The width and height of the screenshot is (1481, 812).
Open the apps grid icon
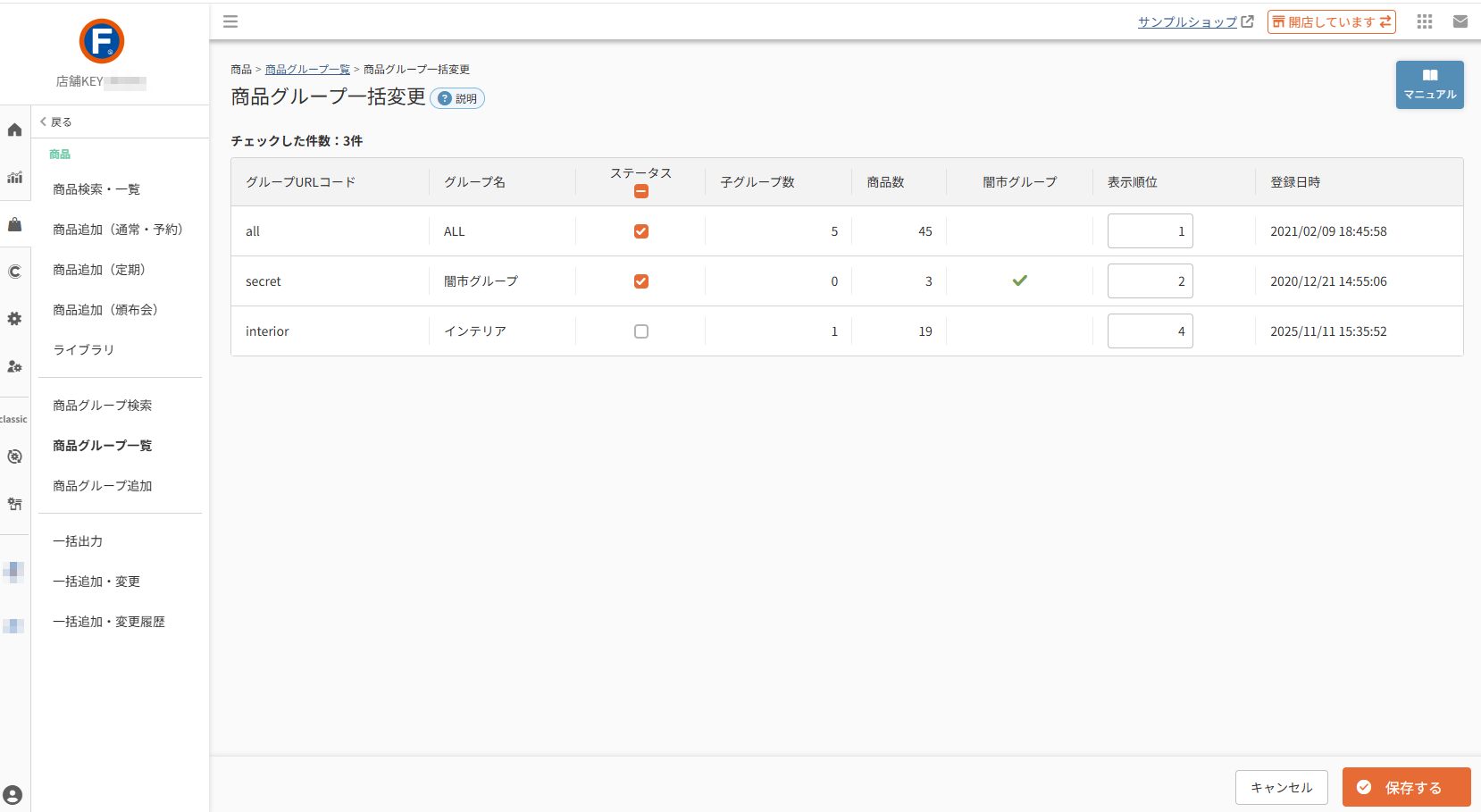tap(1425, 21)
